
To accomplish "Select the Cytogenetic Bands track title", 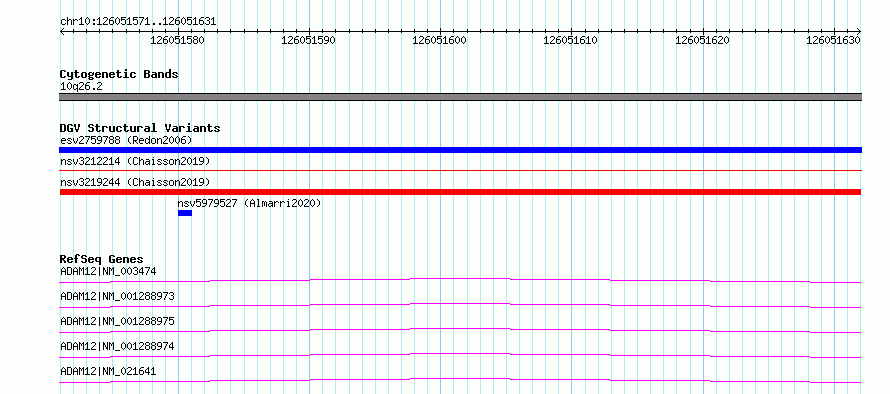I will tap(119, 74).
